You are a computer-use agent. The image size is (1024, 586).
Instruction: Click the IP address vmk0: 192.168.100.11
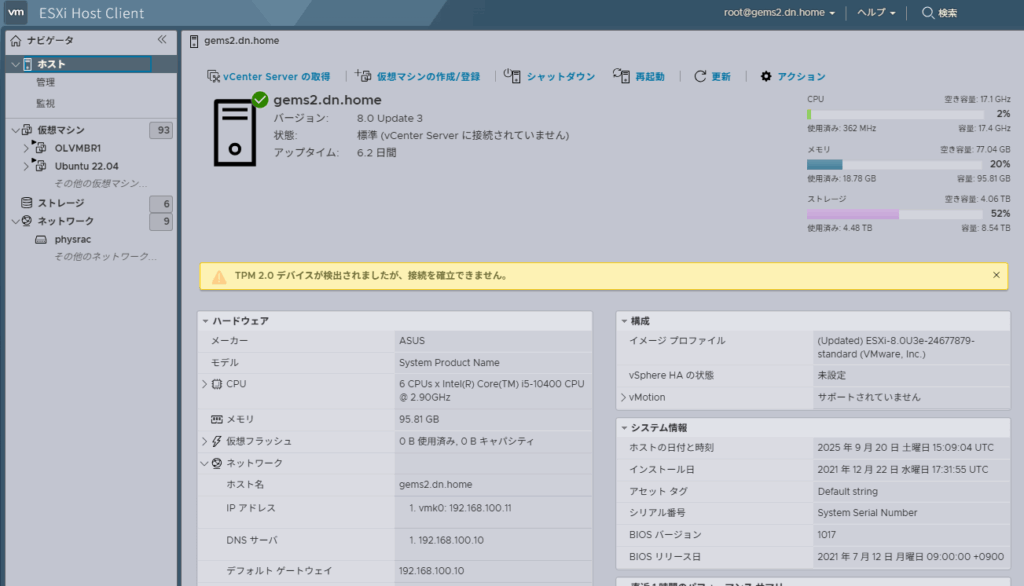(x=466, y=508)
